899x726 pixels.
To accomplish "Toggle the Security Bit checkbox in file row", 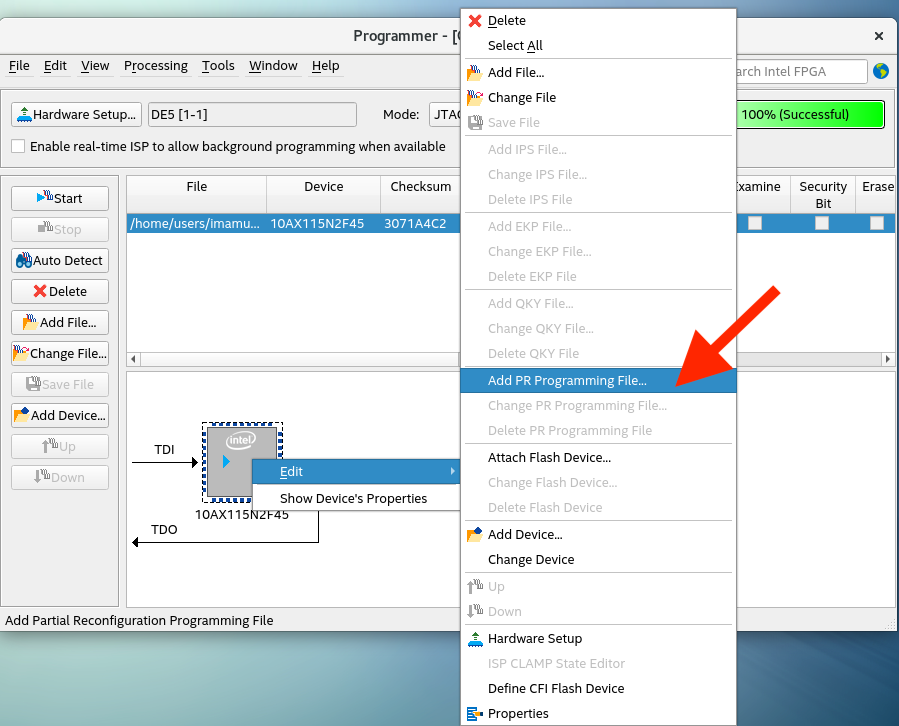I will tap(822, 223).
